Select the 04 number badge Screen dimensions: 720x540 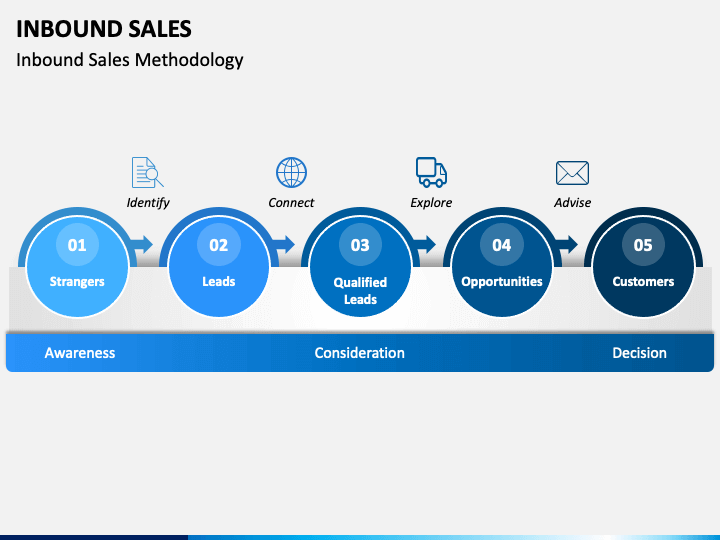tap(501, 245)
